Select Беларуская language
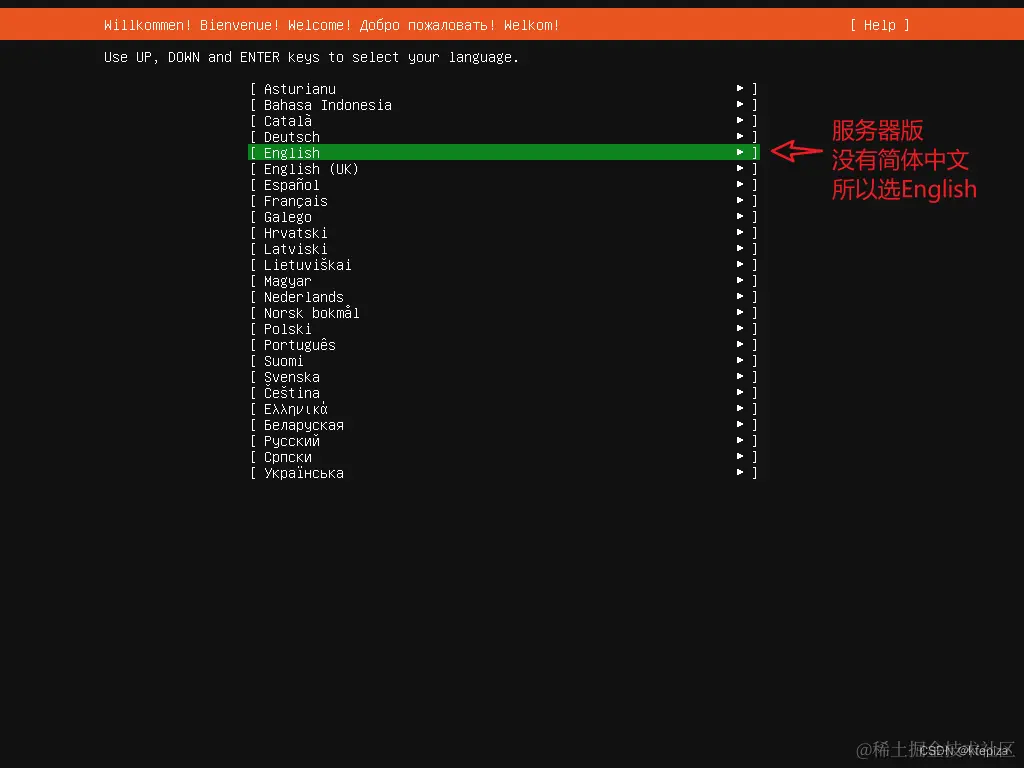This screenshot has height=768, width=1024. coord(504,424)
